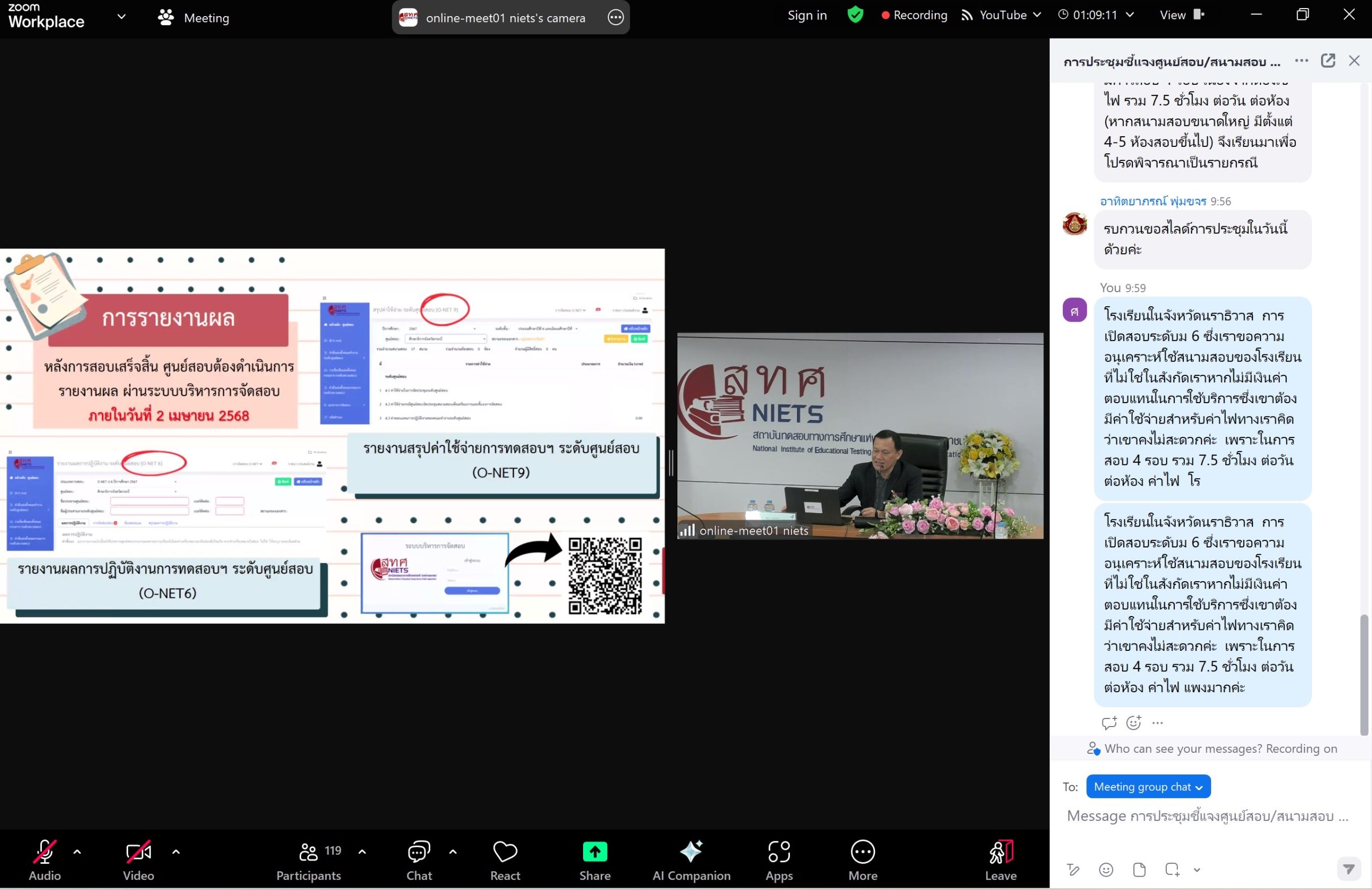The image size is (1372, 890).
Task: Open the More options menu
Action: tap(863, 860)
